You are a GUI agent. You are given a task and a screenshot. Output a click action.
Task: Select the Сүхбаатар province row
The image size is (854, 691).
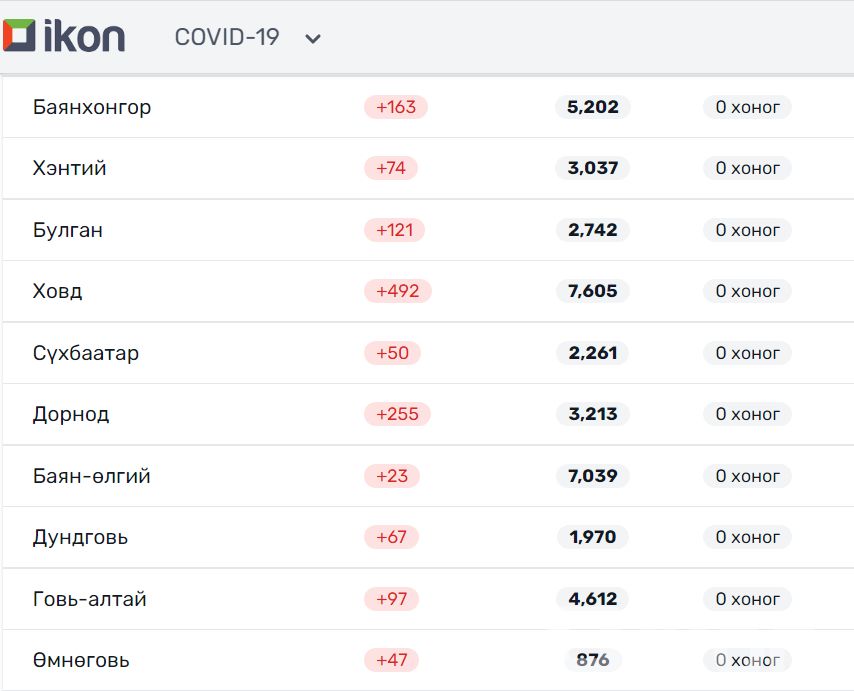point(86,353)
